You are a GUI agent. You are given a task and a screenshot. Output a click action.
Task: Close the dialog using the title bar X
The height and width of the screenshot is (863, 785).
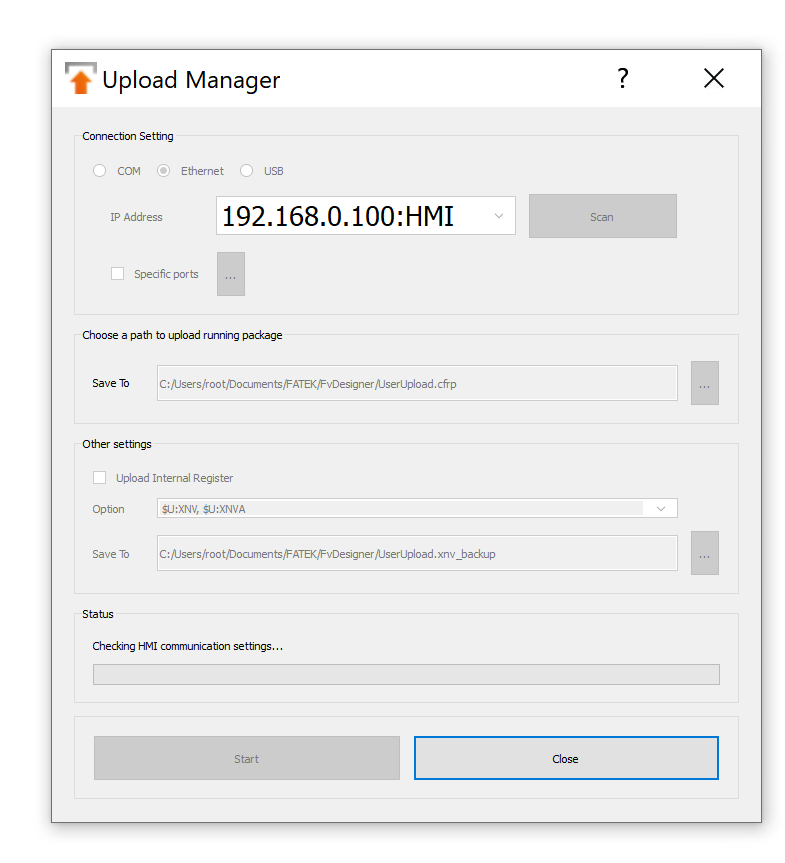pyautogui.click(x=713, y=78)
